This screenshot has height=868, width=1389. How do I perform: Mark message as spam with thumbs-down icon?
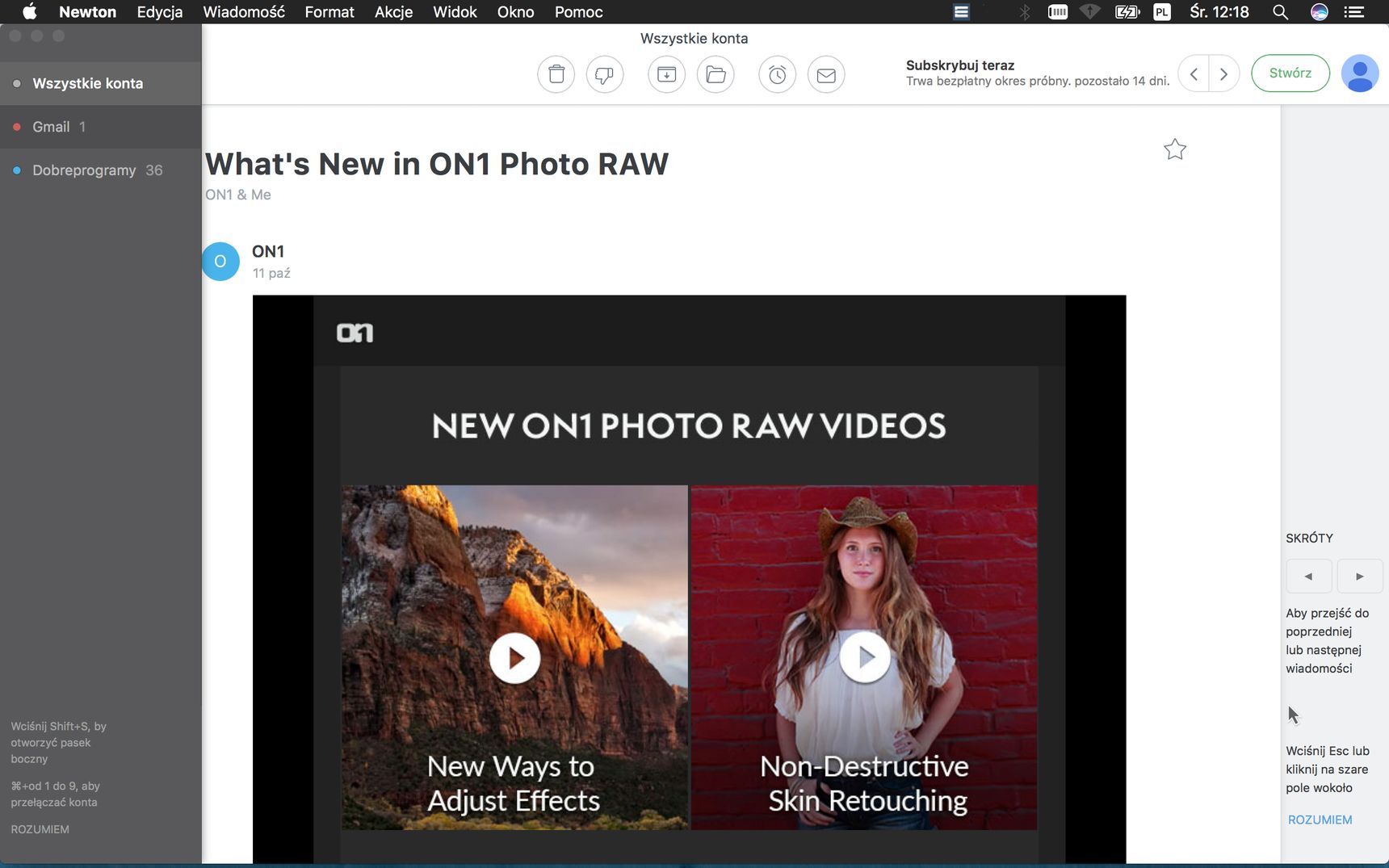point(604,74)
